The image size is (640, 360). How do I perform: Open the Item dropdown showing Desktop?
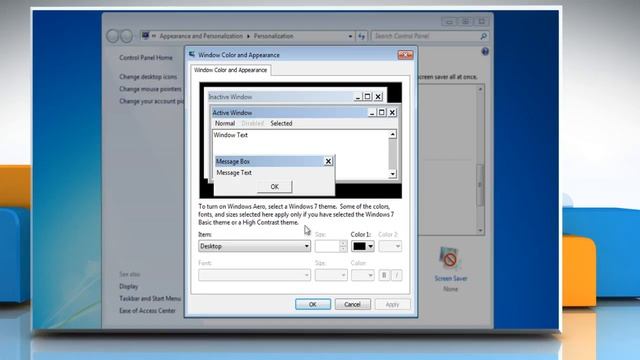coord(254,246)
